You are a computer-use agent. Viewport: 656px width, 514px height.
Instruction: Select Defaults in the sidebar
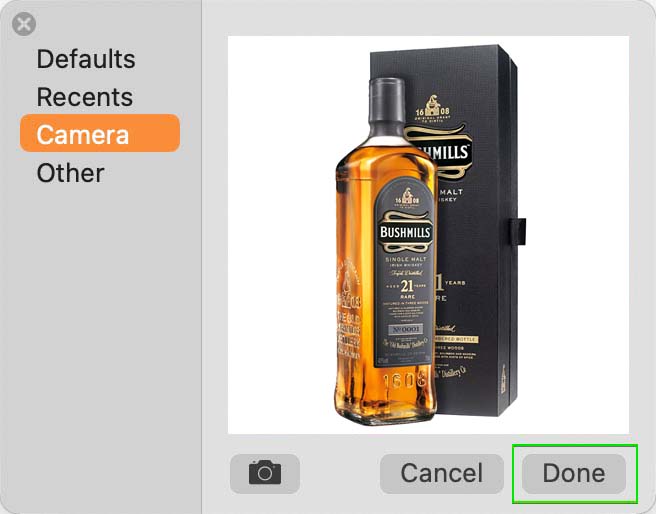(86, 59)
